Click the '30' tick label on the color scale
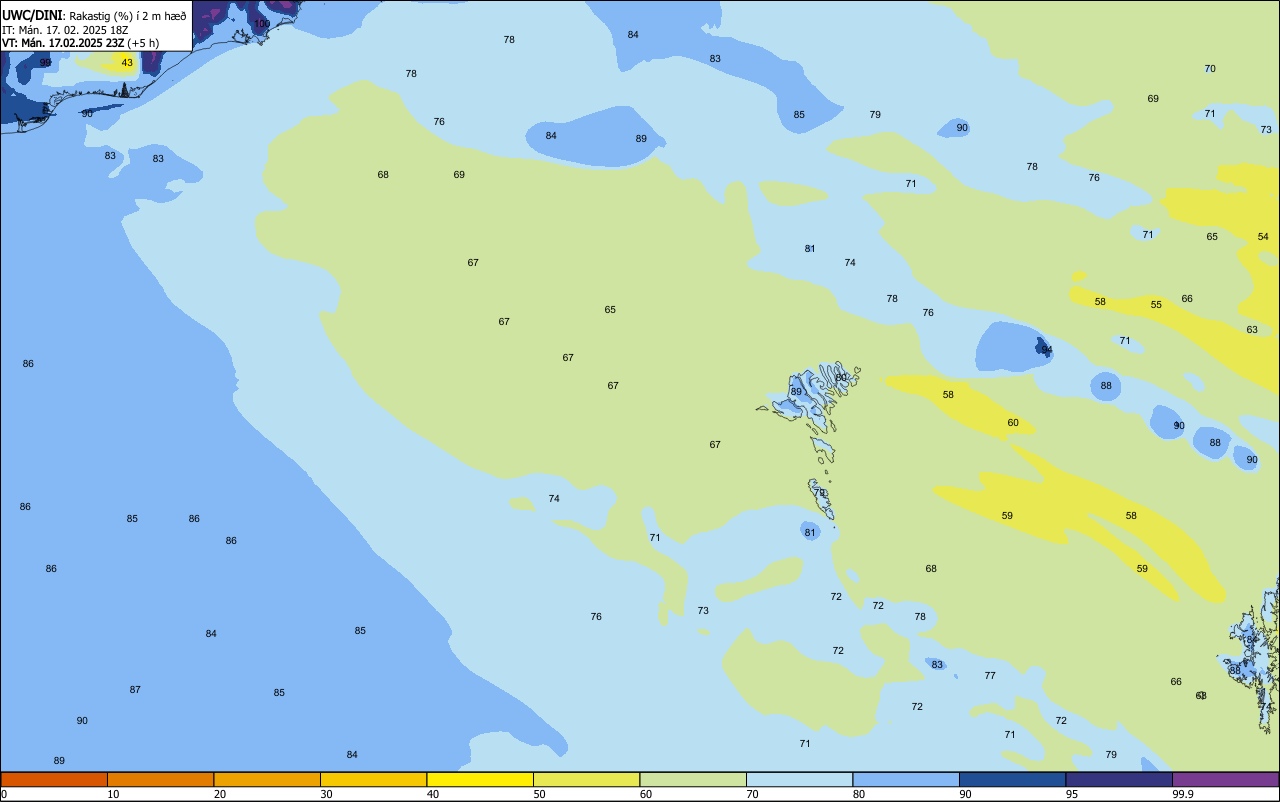This screenshot has width=1280, height=802. click(x=326, y=794)
